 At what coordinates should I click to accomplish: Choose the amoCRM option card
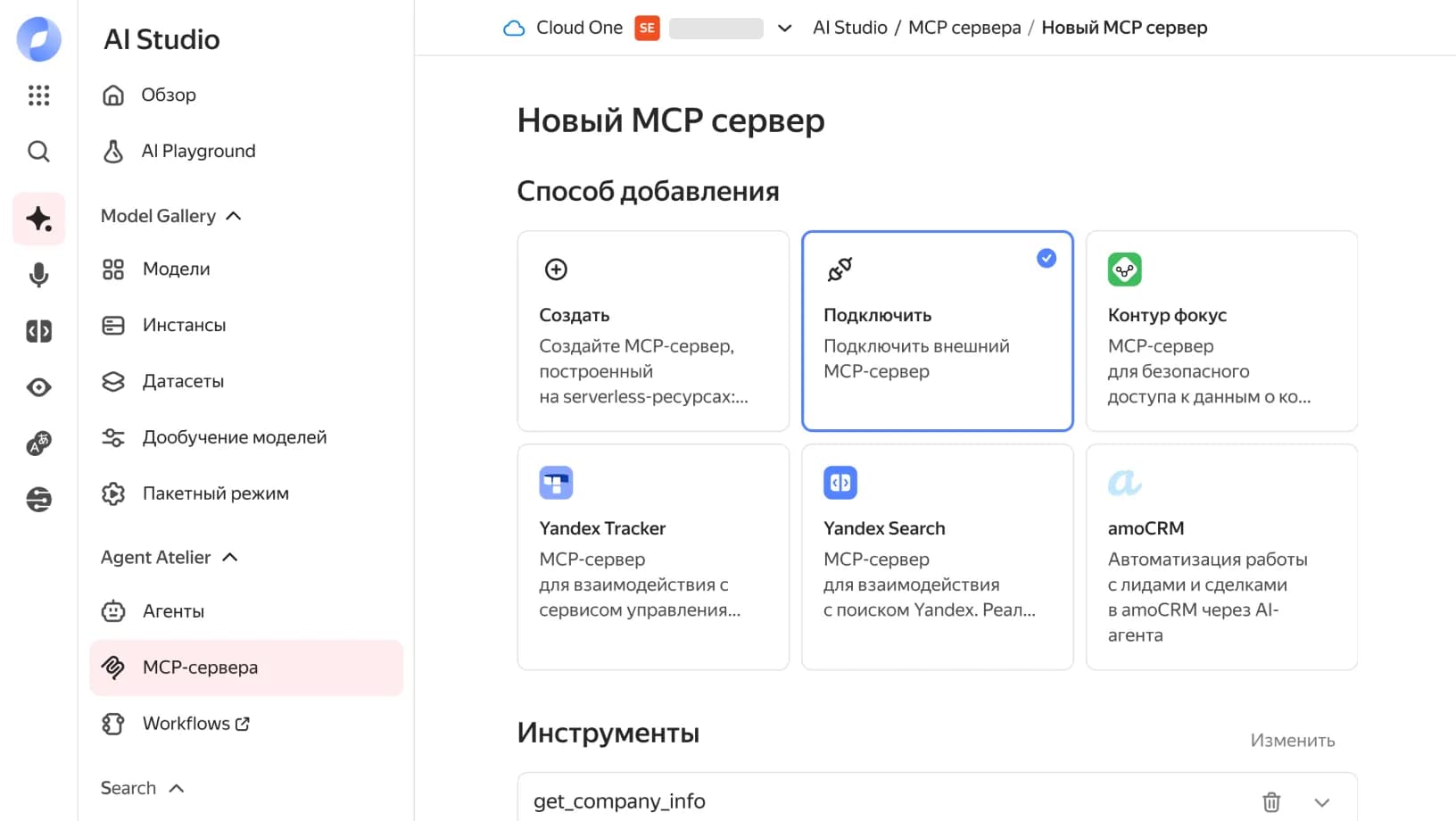1221,557
